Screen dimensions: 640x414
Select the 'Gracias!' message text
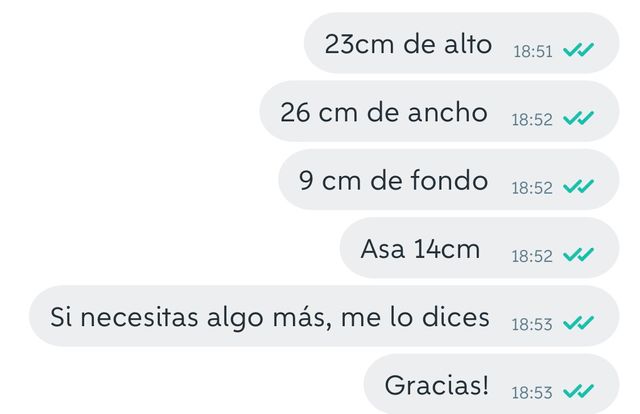point(437,385)
